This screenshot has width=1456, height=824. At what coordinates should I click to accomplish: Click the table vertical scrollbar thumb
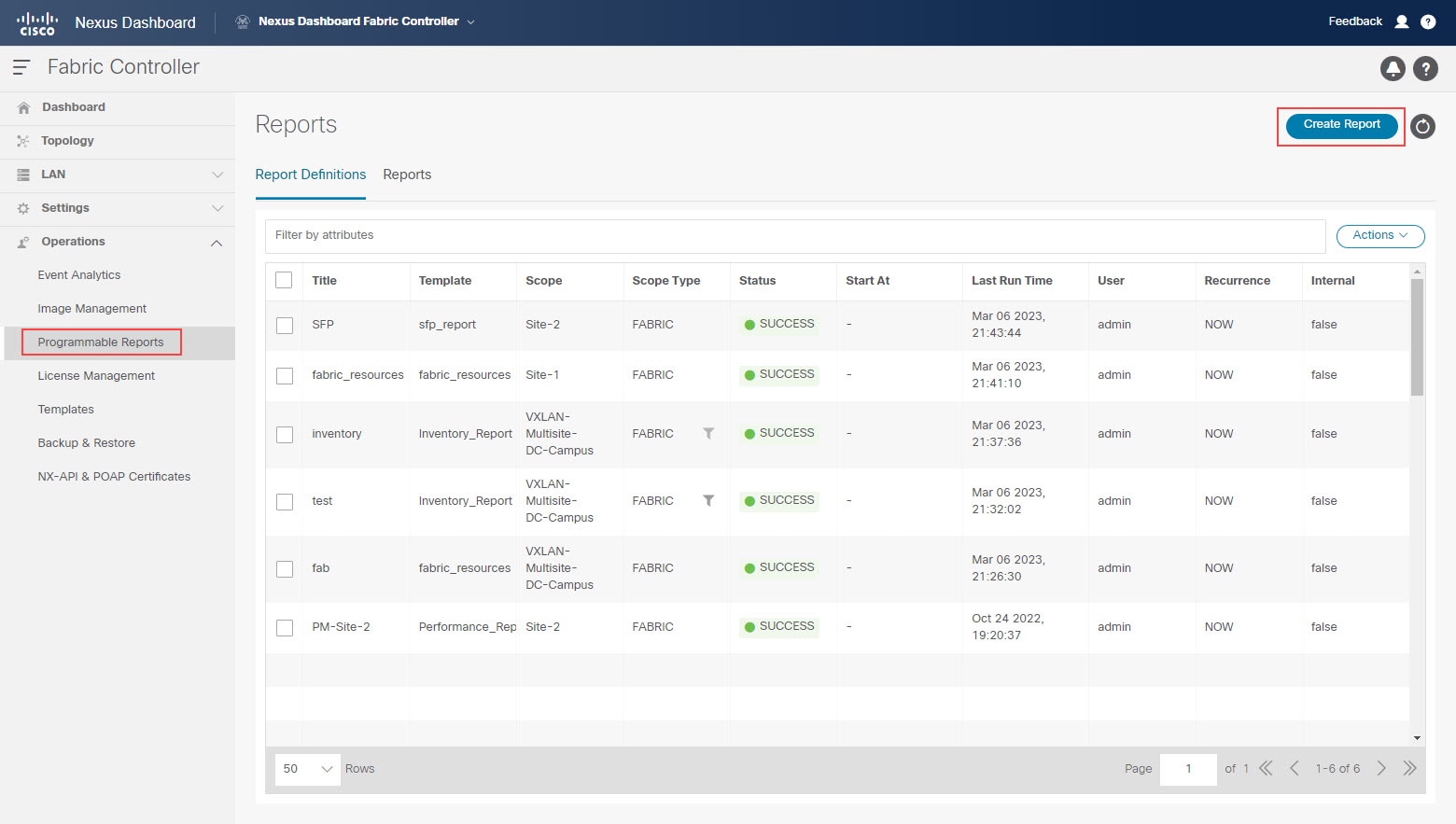1417,336
